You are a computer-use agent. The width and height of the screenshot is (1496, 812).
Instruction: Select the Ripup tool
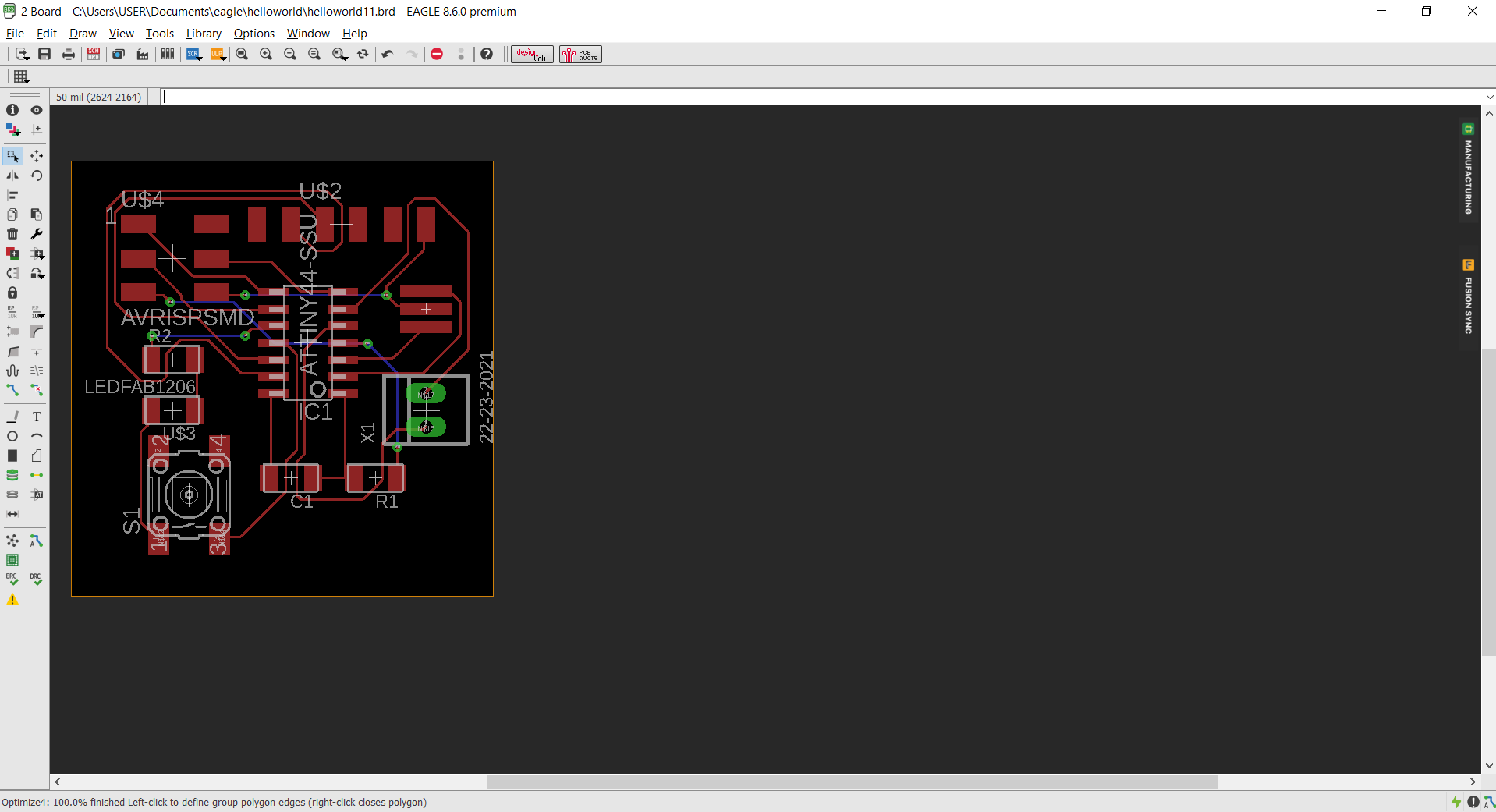[37, 390]
